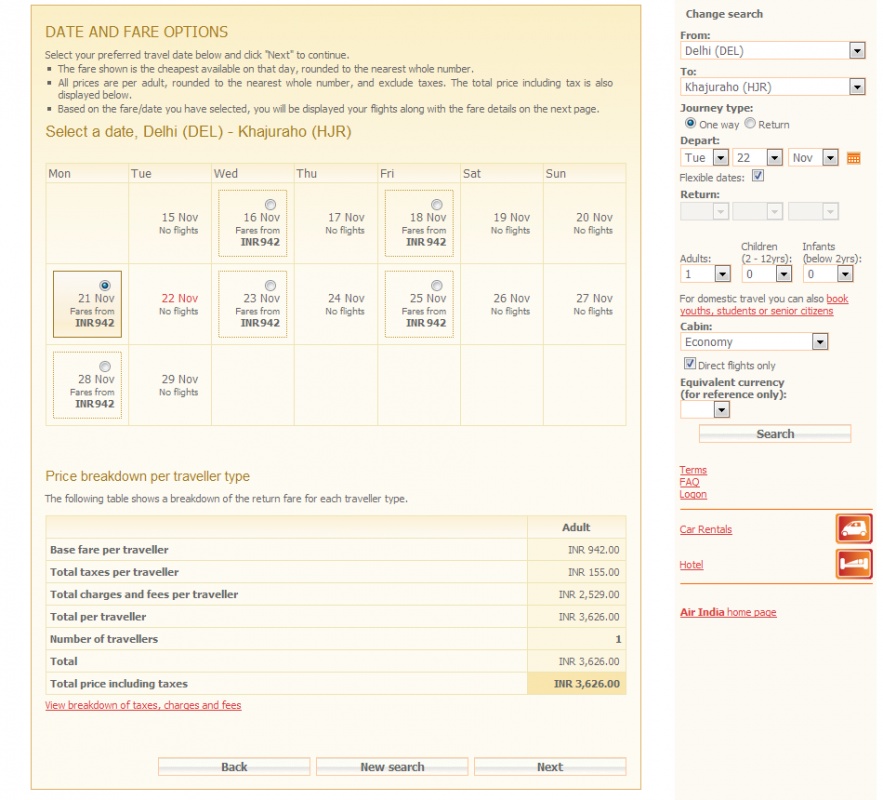Click the Next button
This screenshot has width=883, height=800.
click(549, 767)
